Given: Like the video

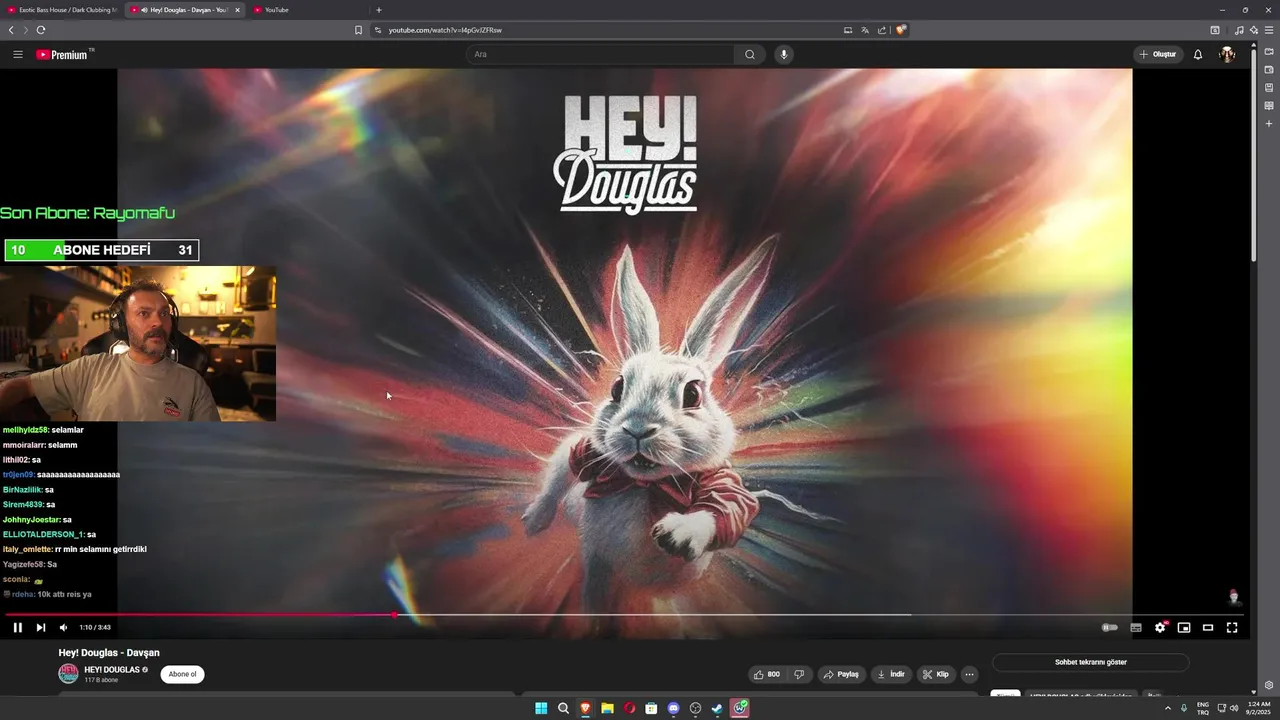Looking at the screenshot, I should point(768,674).
